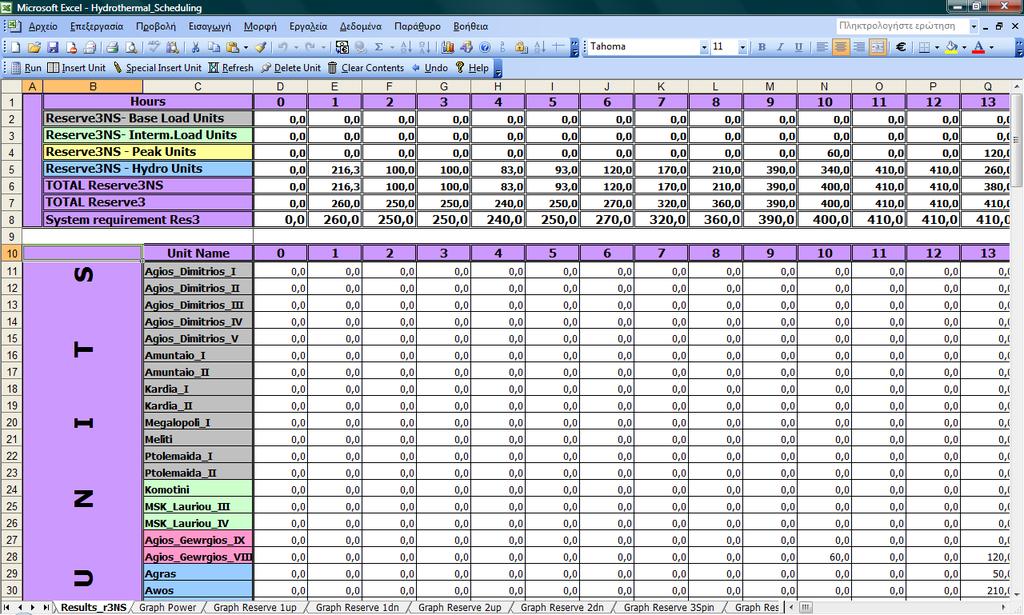Image resolution: width=1024 pixels, height=615 pixels.
Task: Toggle Center alignment
Action: pos(840,47)
